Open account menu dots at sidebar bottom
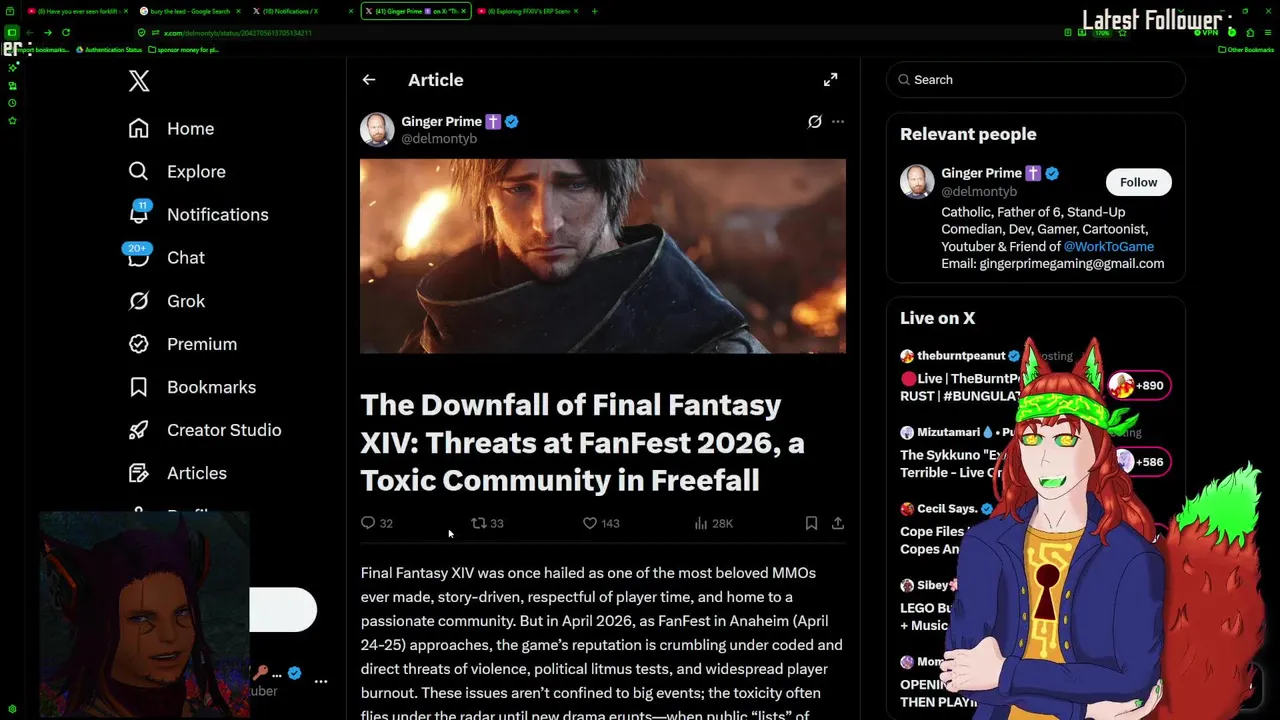1280x720 pixels. click(x=321, y=681)
